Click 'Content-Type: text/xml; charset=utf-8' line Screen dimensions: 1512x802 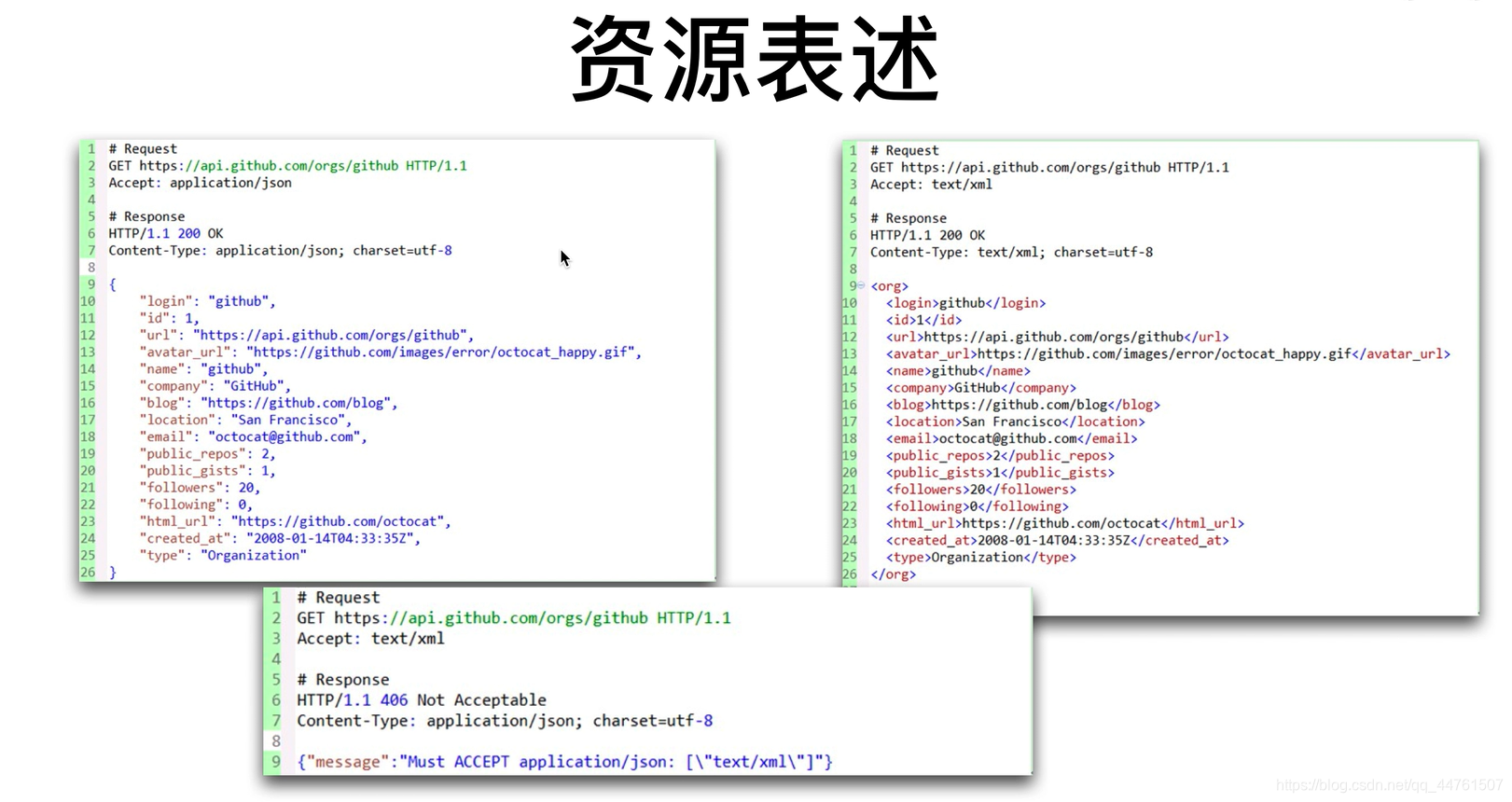1011,252
